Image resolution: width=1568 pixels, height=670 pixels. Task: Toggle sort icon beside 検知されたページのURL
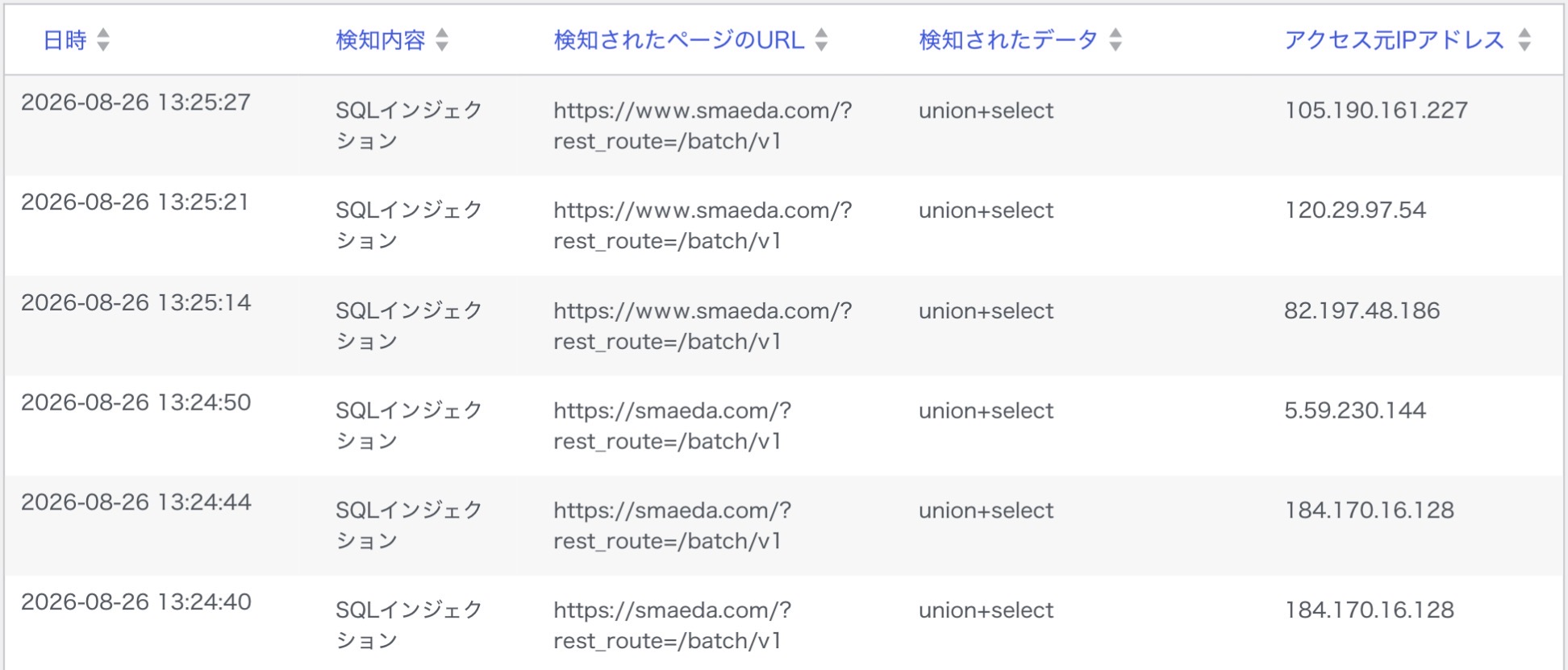coord(821,40)
